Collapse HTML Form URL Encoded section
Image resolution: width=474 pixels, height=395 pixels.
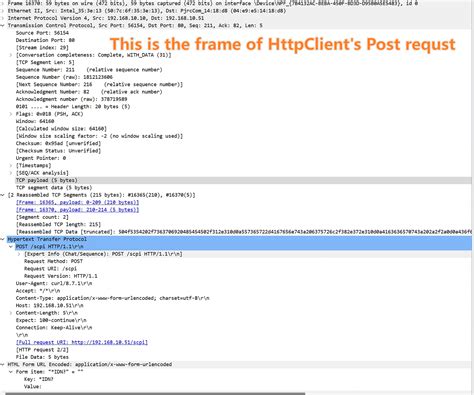[3, 364]
